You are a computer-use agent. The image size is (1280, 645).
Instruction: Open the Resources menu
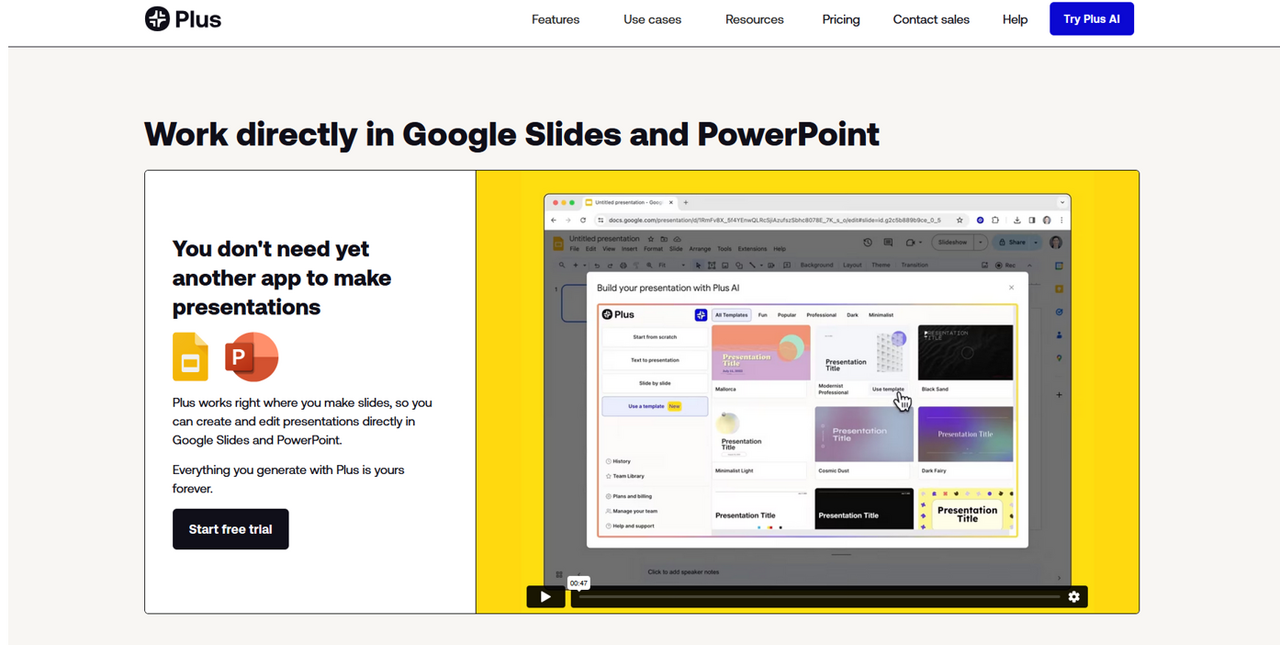pyautogui.click(x=754, y=19)
